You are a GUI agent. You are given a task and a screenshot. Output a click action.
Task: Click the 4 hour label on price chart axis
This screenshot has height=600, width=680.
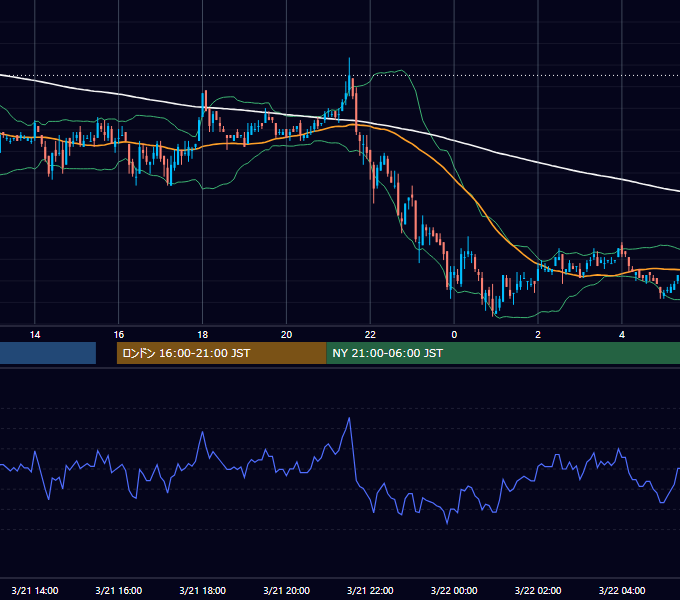pyautogui.click(x=622, y=335)
